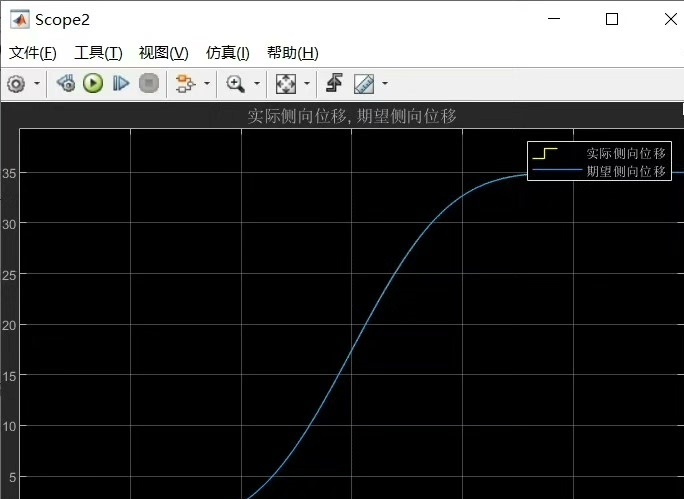Expand the configuration gear dropdown arrow
The width and height of the screenshot is (684, 499).
(x=37, y=83)
